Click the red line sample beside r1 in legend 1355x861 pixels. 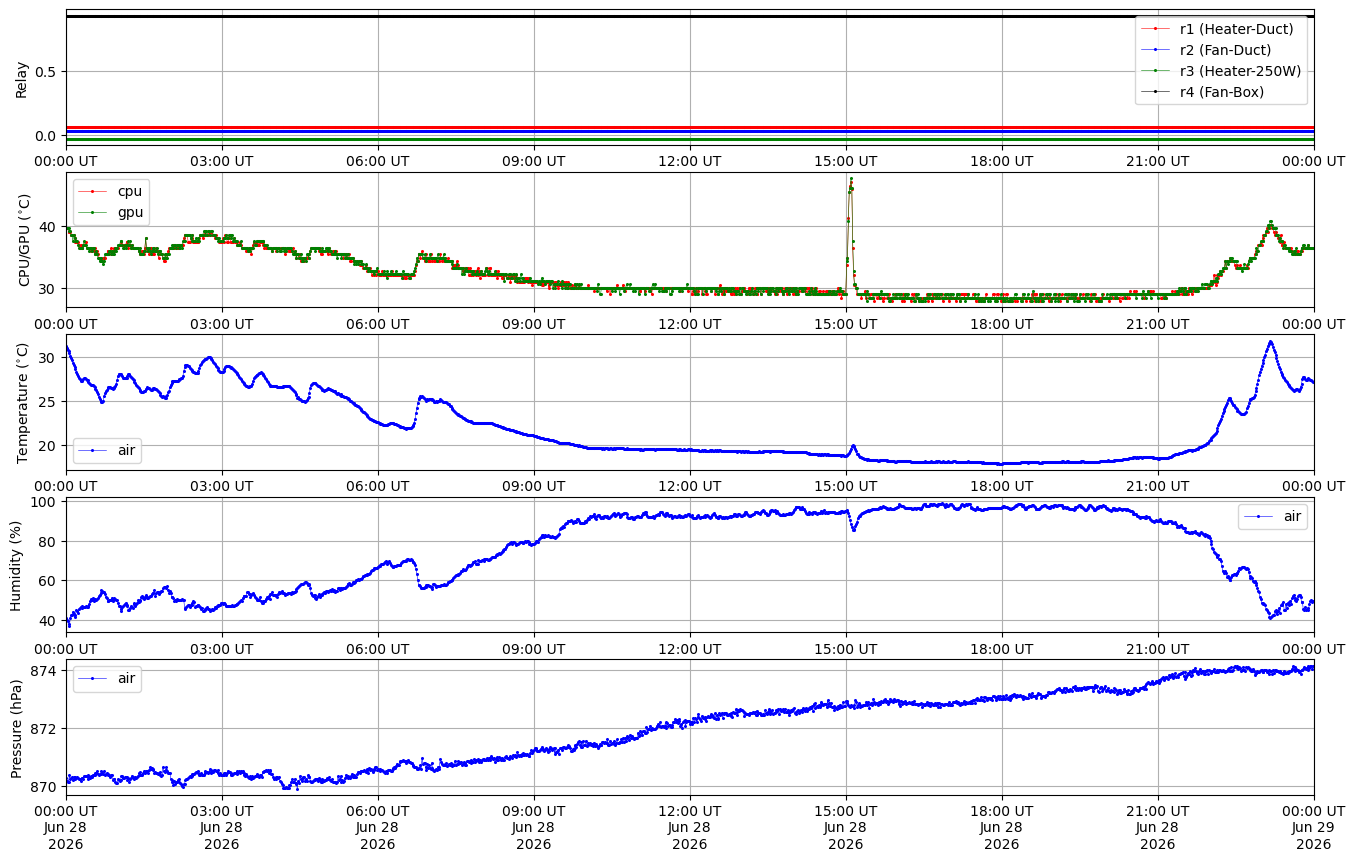(x=1156, y=29)
